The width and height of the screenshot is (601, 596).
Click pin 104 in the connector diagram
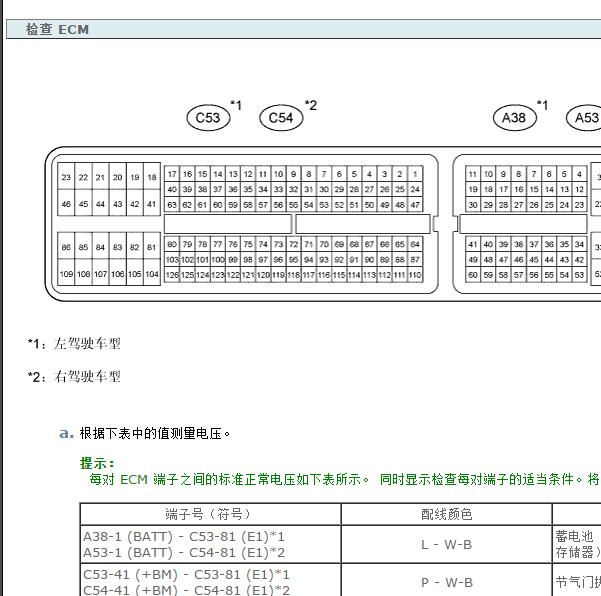tap(152, 274)
